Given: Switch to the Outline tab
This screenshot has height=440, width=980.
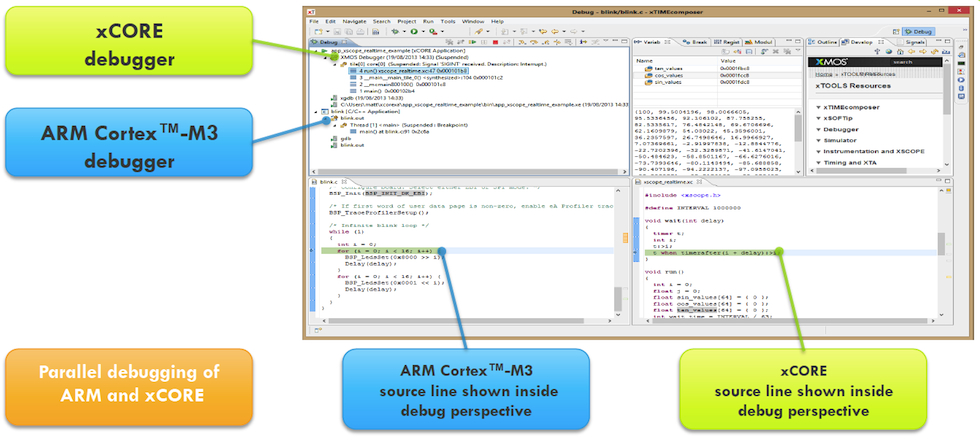Looking at the screenshot, I should pos(823,42).
